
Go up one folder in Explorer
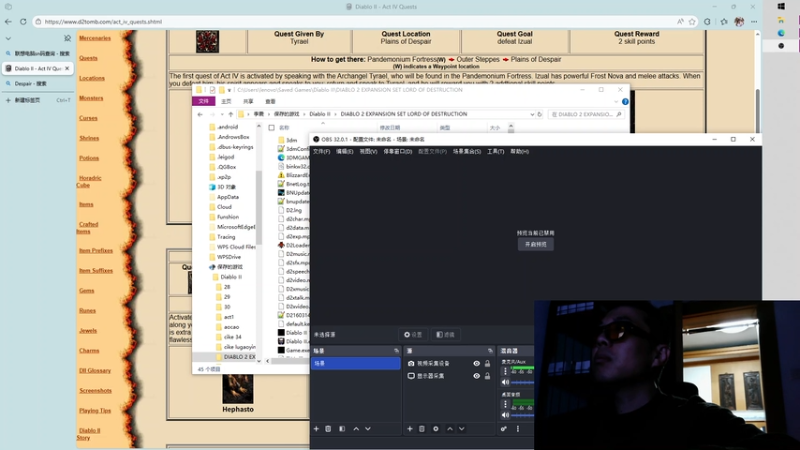[231, 114]
